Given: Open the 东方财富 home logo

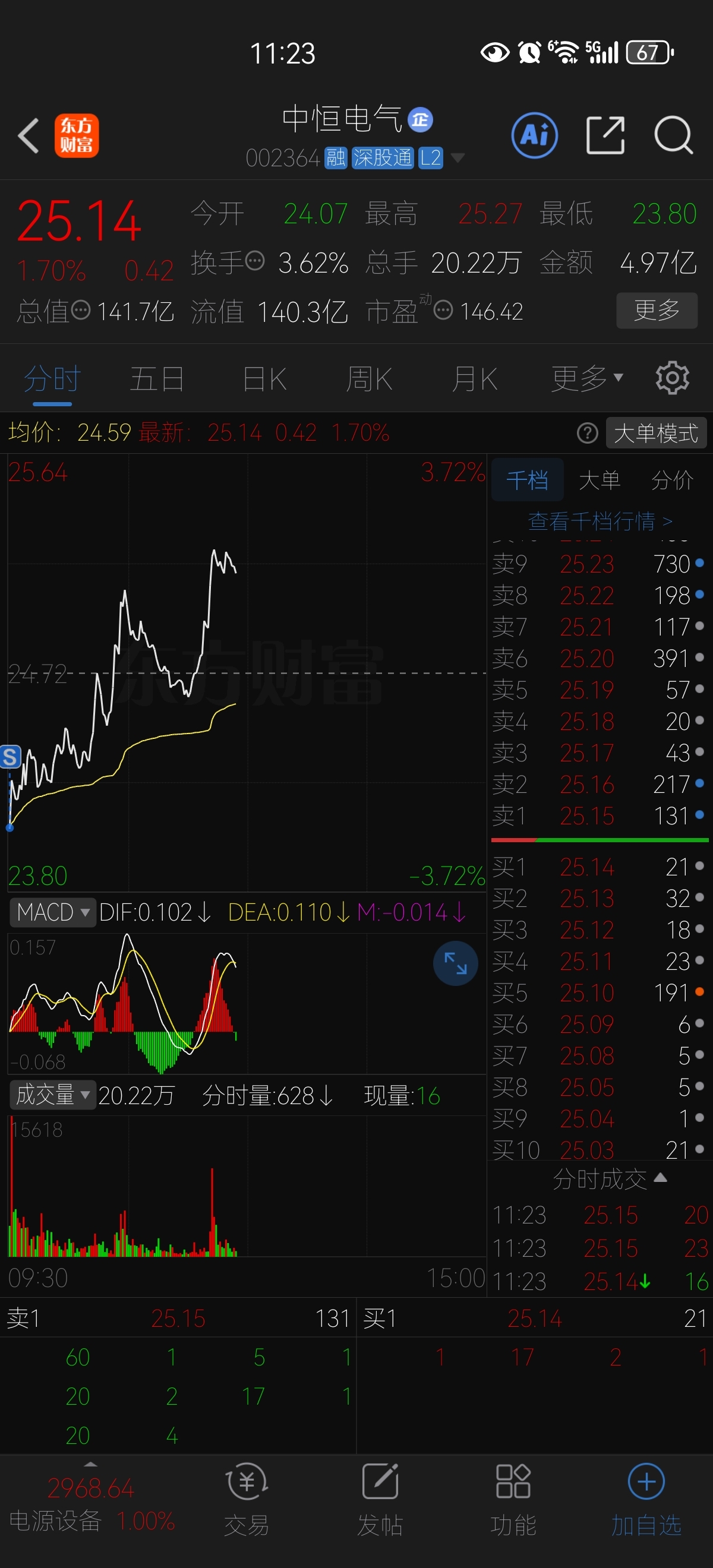Looking at the screenshot, I should point(77,135).
